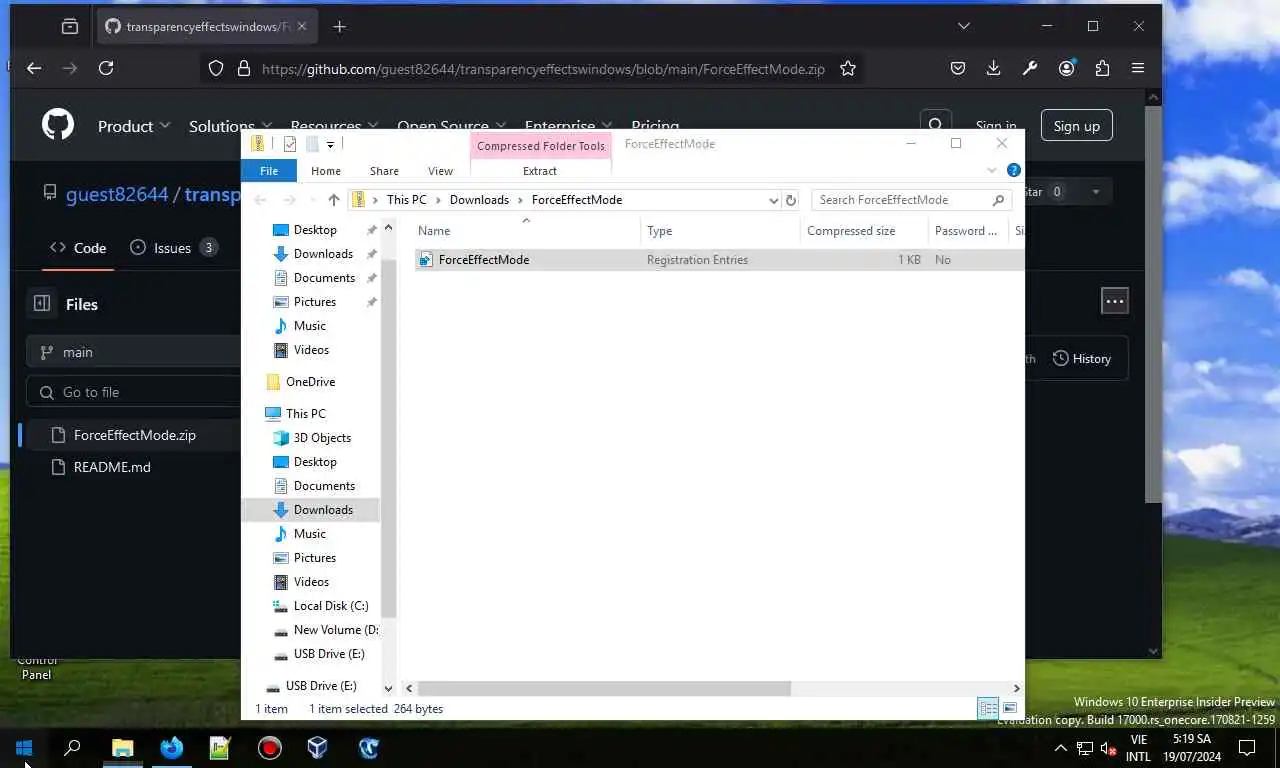Viewport: 1280px width, 768px height.
Task: Click the New folder quick access icon
Action: pos(312,144)
